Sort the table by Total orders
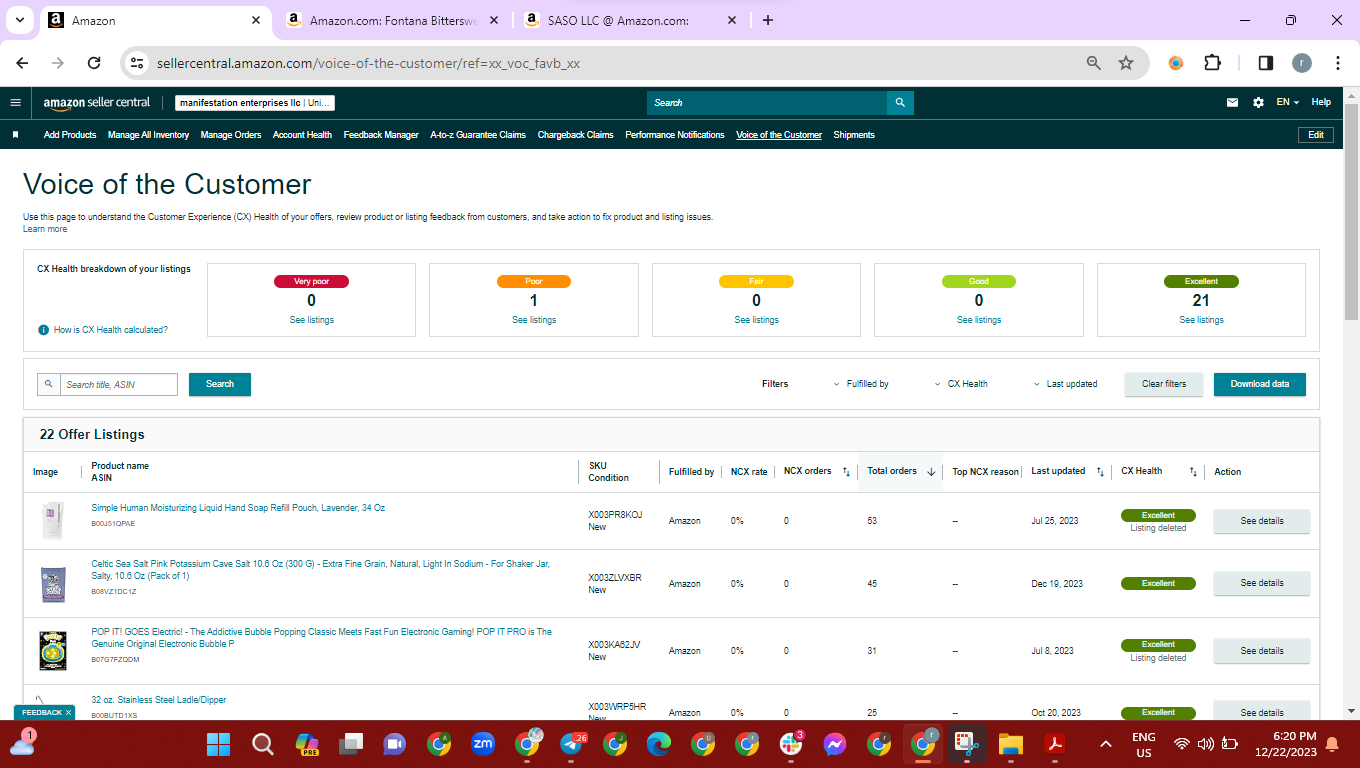 [x=931, y=472]
